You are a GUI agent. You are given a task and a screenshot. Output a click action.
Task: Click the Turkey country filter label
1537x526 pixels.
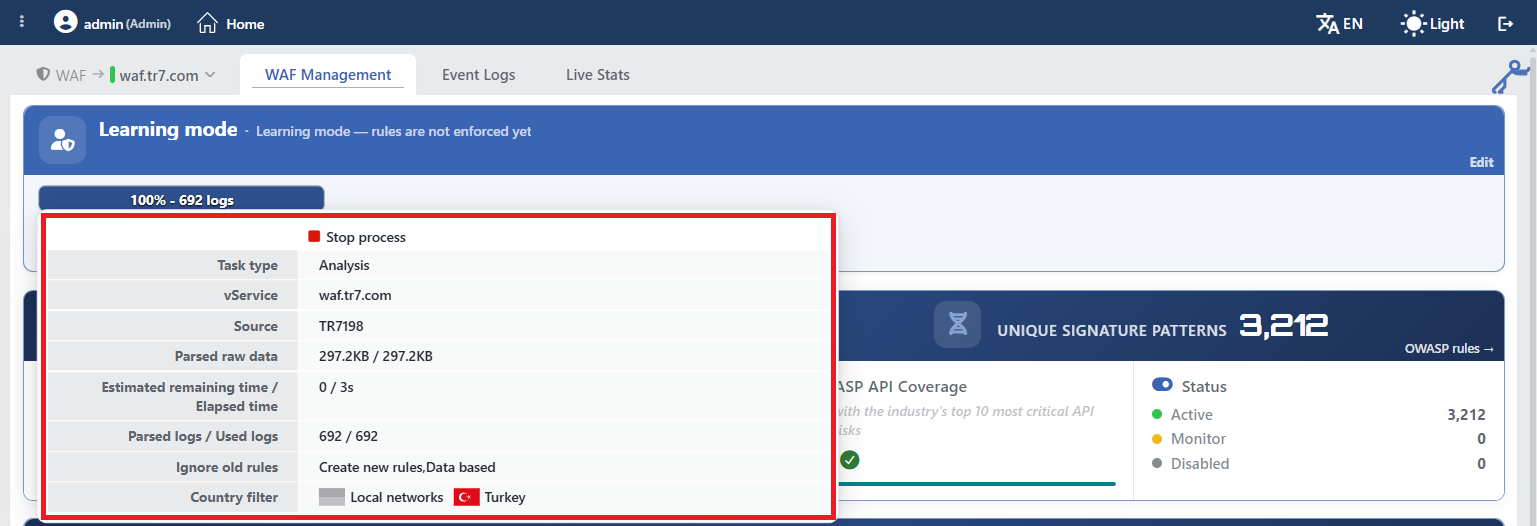click(x=505, y=497)
